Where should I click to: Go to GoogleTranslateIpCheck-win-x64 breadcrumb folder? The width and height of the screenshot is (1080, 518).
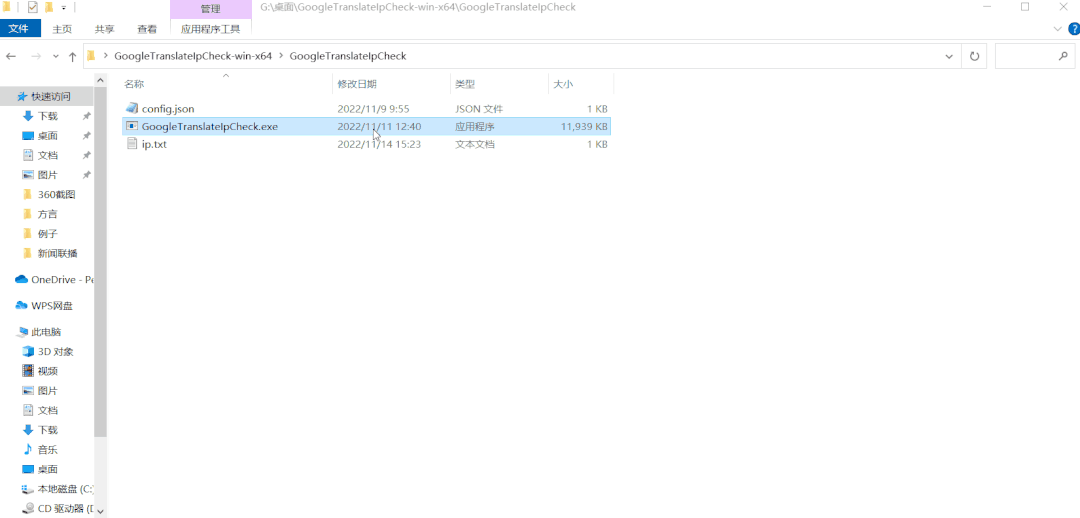pos(193,56)
